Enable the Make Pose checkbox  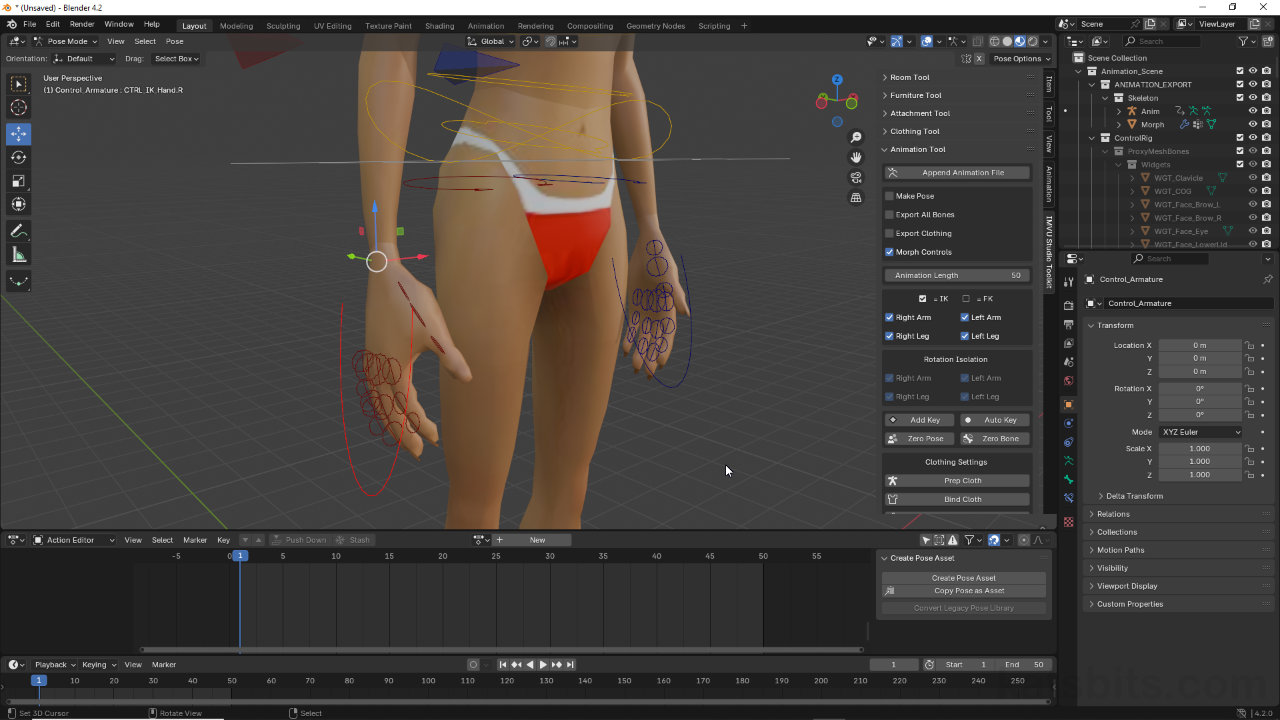click(x=890, y=196)
